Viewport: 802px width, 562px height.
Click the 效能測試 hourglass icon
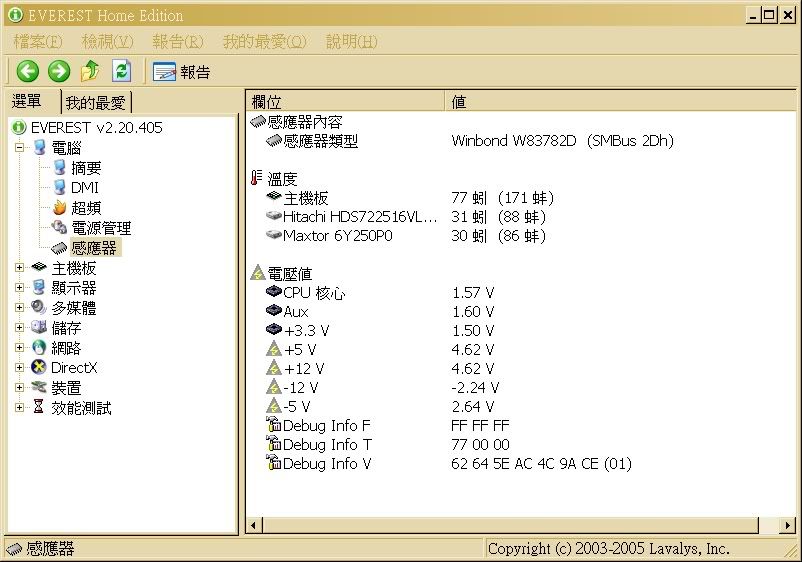39,407
